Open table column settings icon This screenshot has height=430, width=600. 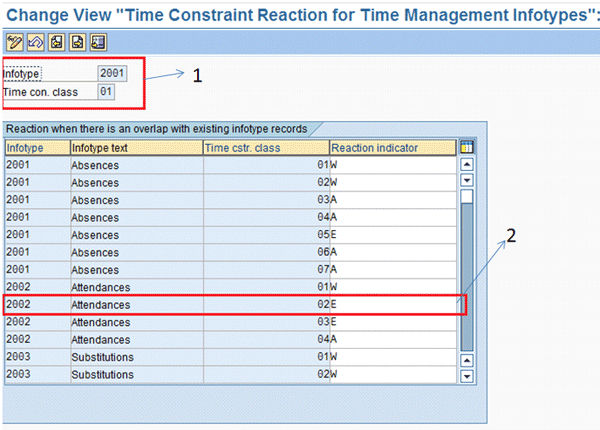467,147
